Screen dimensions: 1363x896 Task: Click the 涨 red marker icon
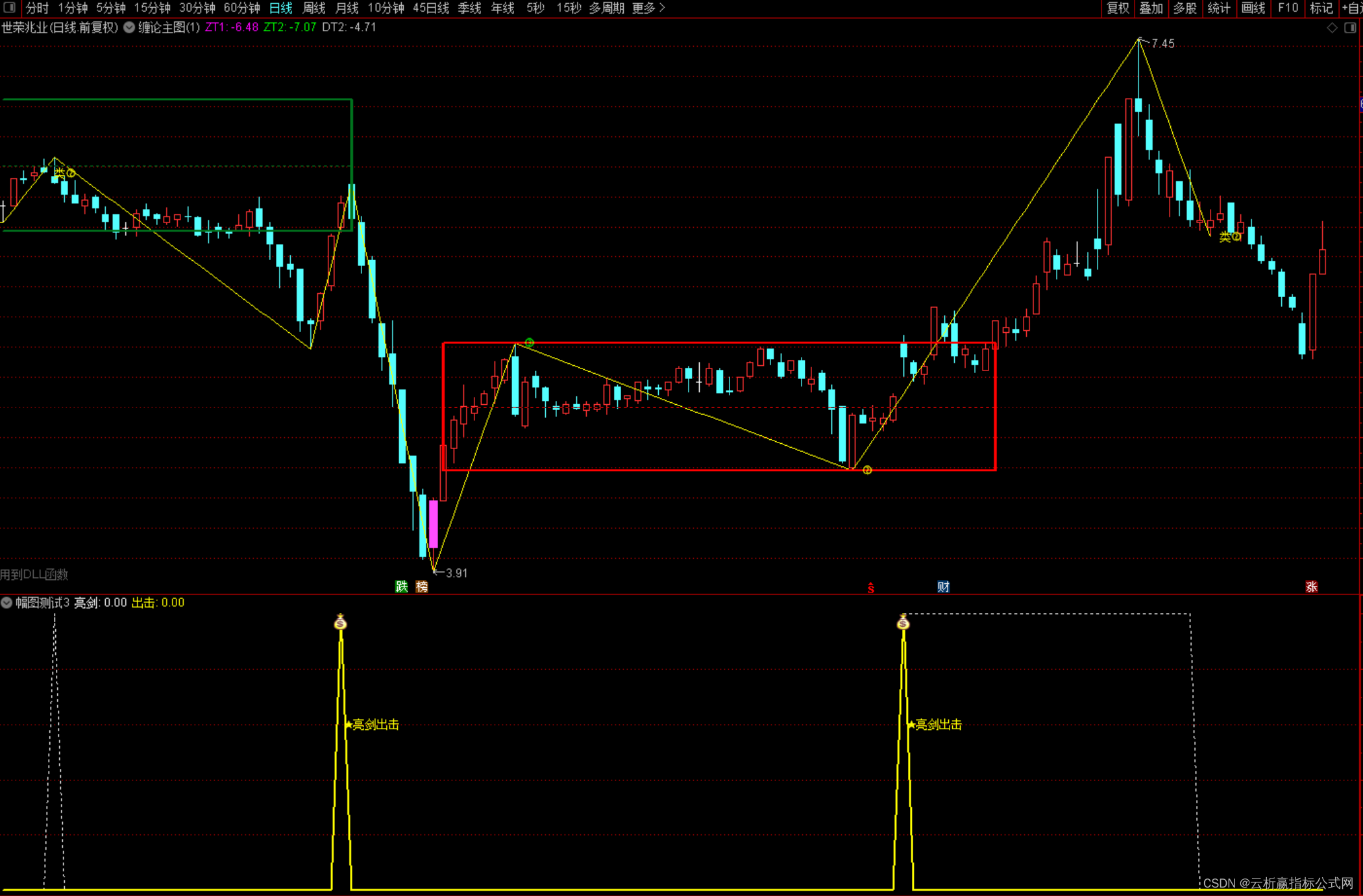[1312, 587]
